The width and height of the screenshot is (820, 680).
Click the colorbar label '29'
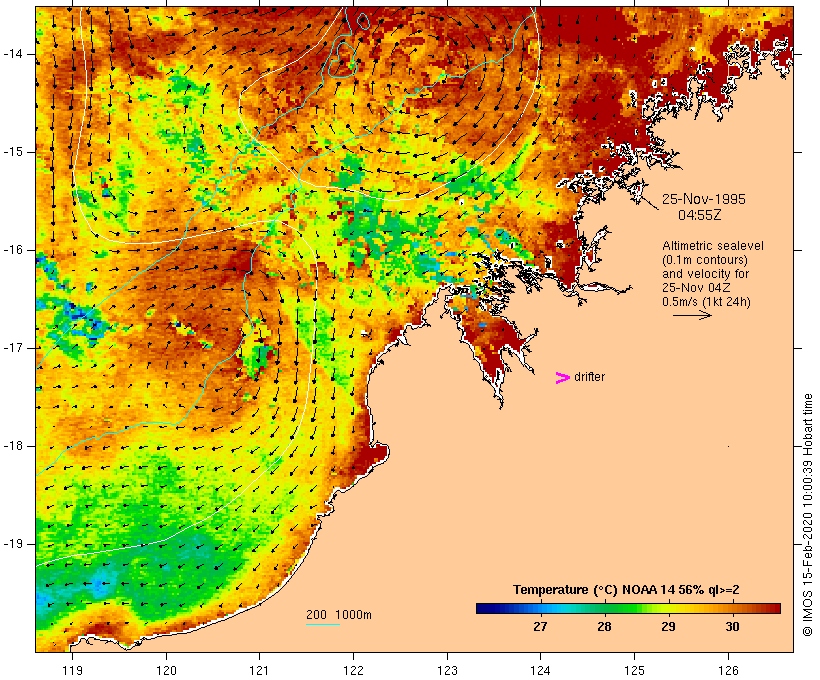[x=668, y=626]
